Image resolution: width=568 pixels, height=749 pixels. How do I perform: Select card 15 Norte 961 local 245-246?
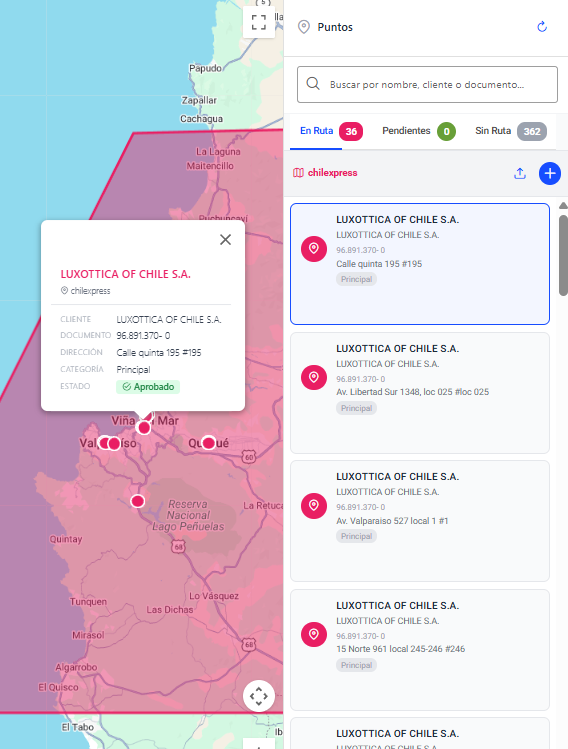pos(420,650)
